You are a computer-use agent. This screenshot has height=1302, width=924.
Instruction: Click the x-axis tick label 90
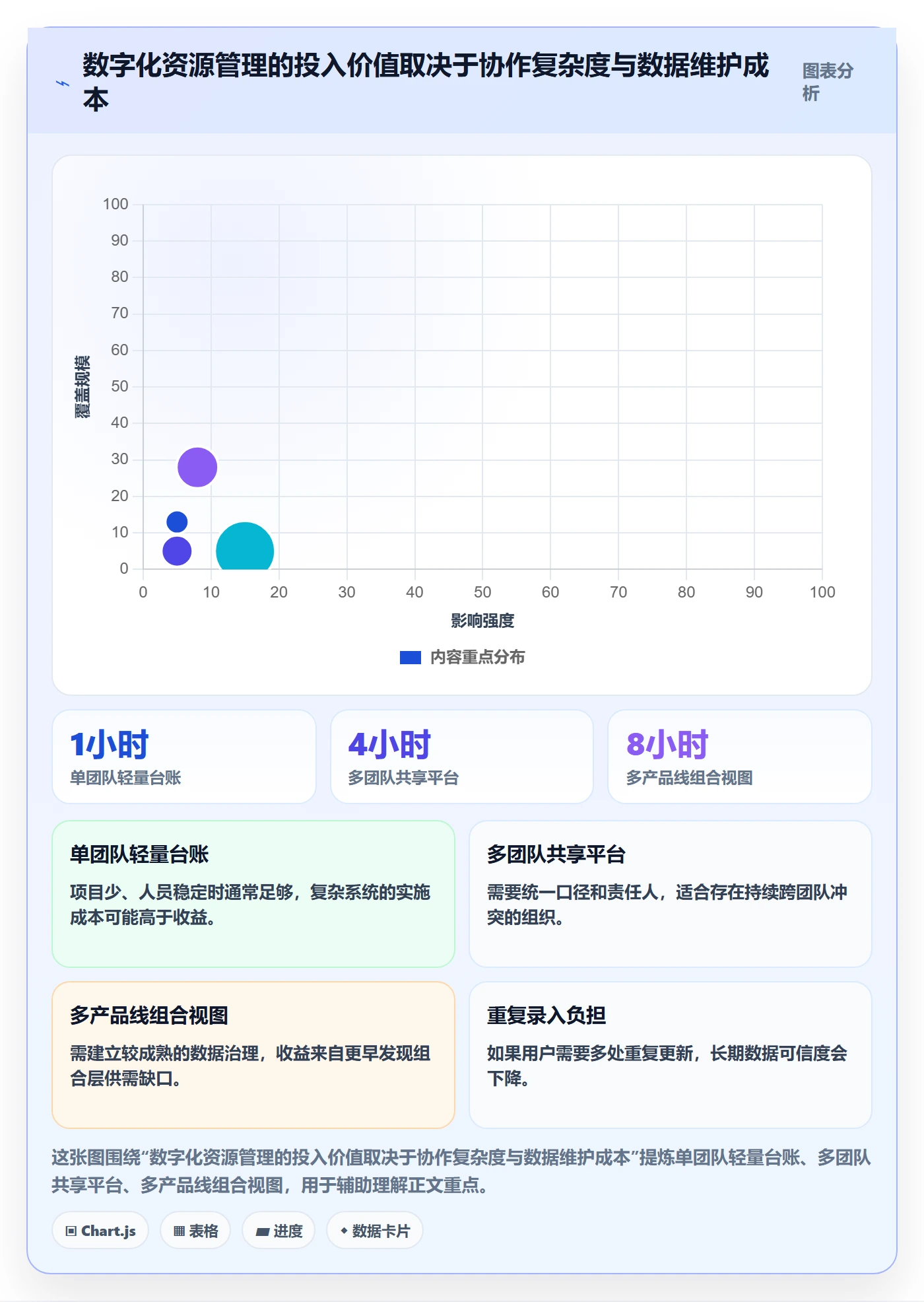pos(754,592)
